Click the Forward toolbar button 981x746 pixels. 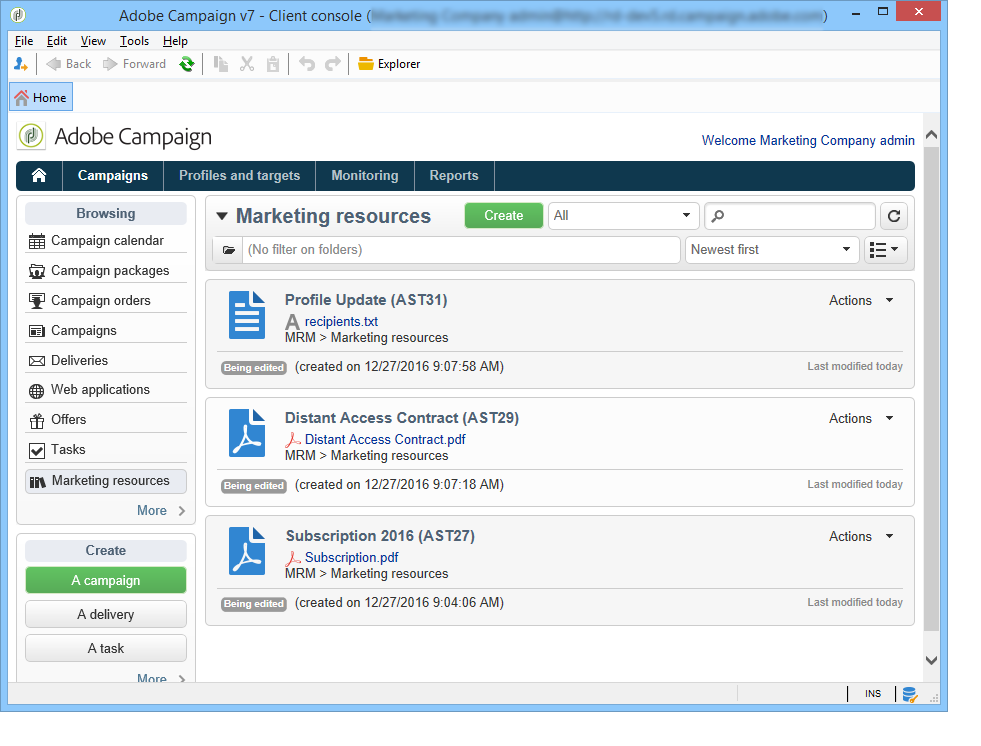[135, 64]
